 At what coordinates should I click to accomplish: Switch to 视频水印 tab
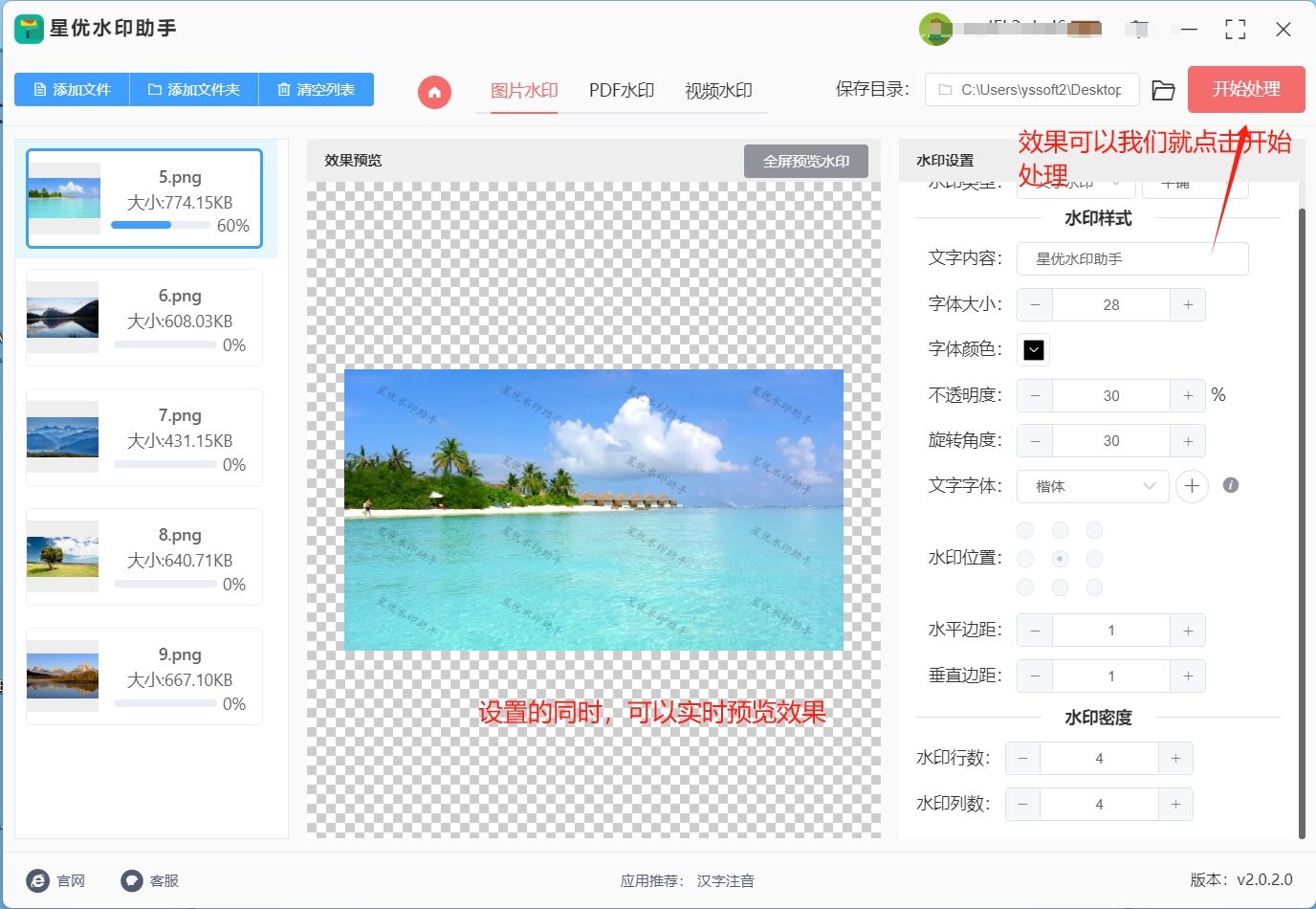click(x=718, y=91)
